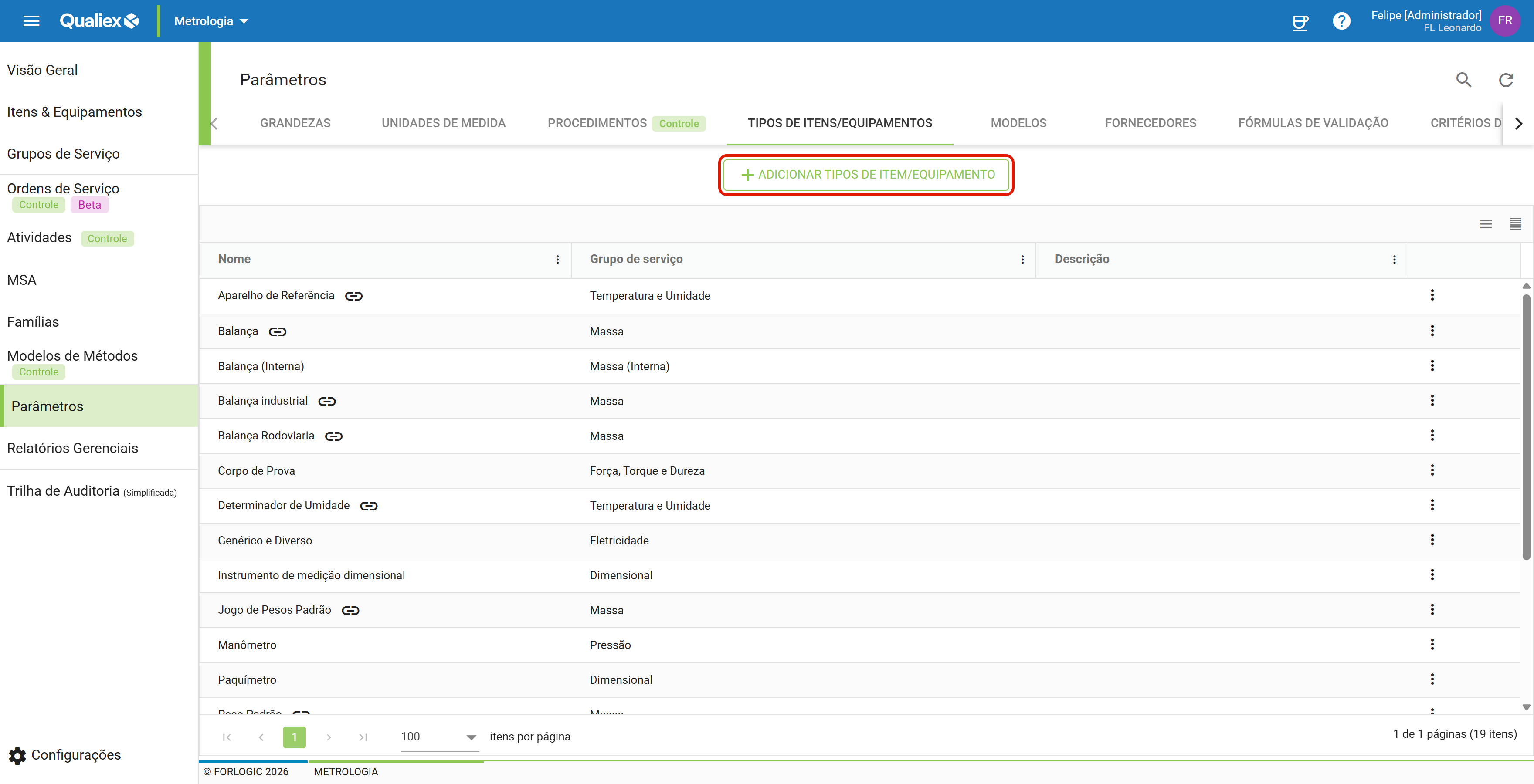Click the FORLOGIC 2026 footer link
This screenshot has height=784, width=1534.
[245, 771]
